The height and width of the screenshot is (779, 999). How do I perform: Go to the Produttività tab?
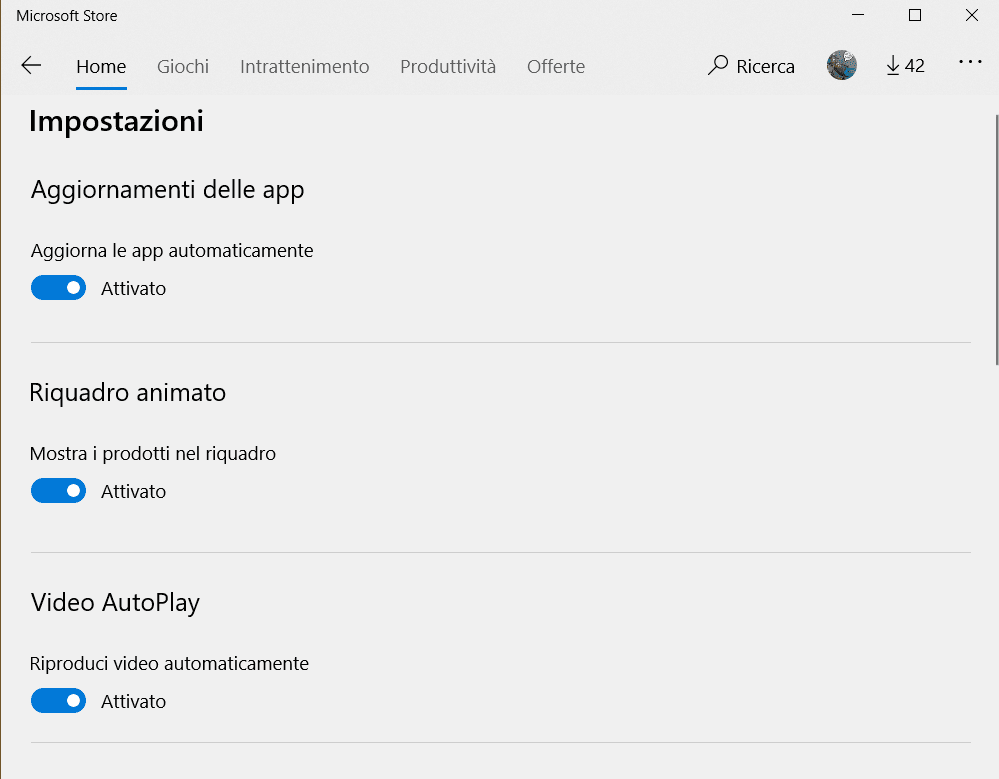448,67
